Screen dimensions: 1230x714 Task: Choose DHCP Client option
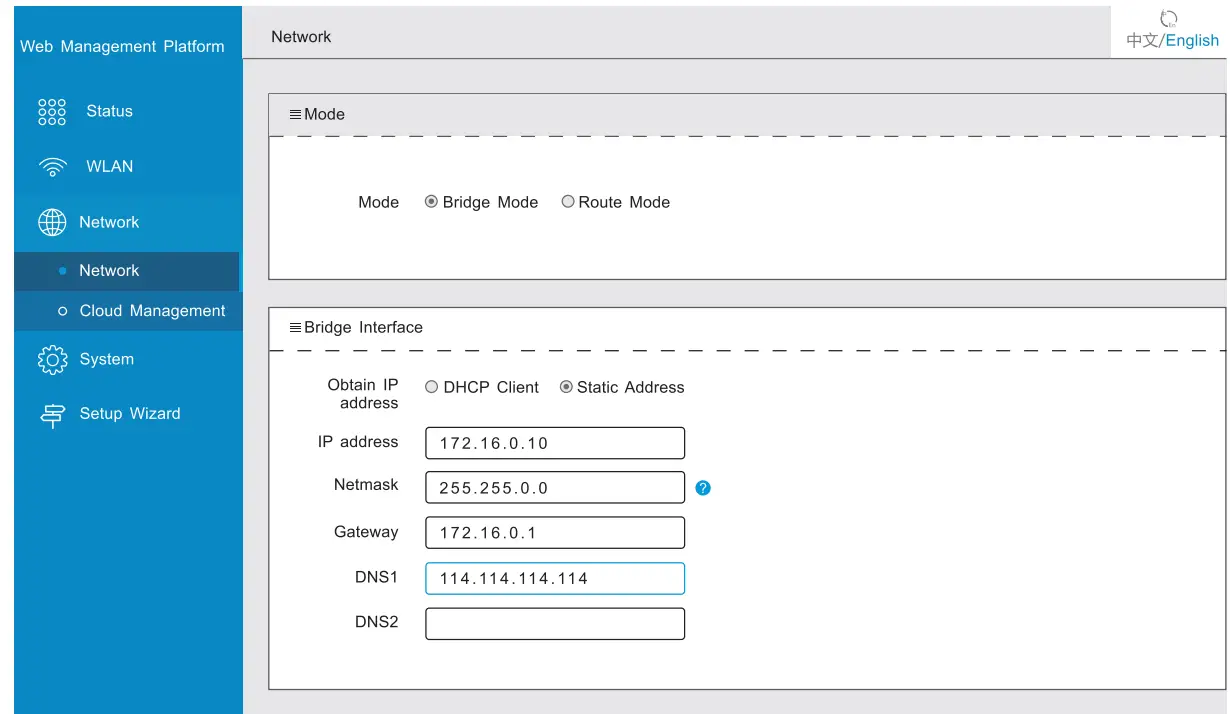tap(432, 387)
